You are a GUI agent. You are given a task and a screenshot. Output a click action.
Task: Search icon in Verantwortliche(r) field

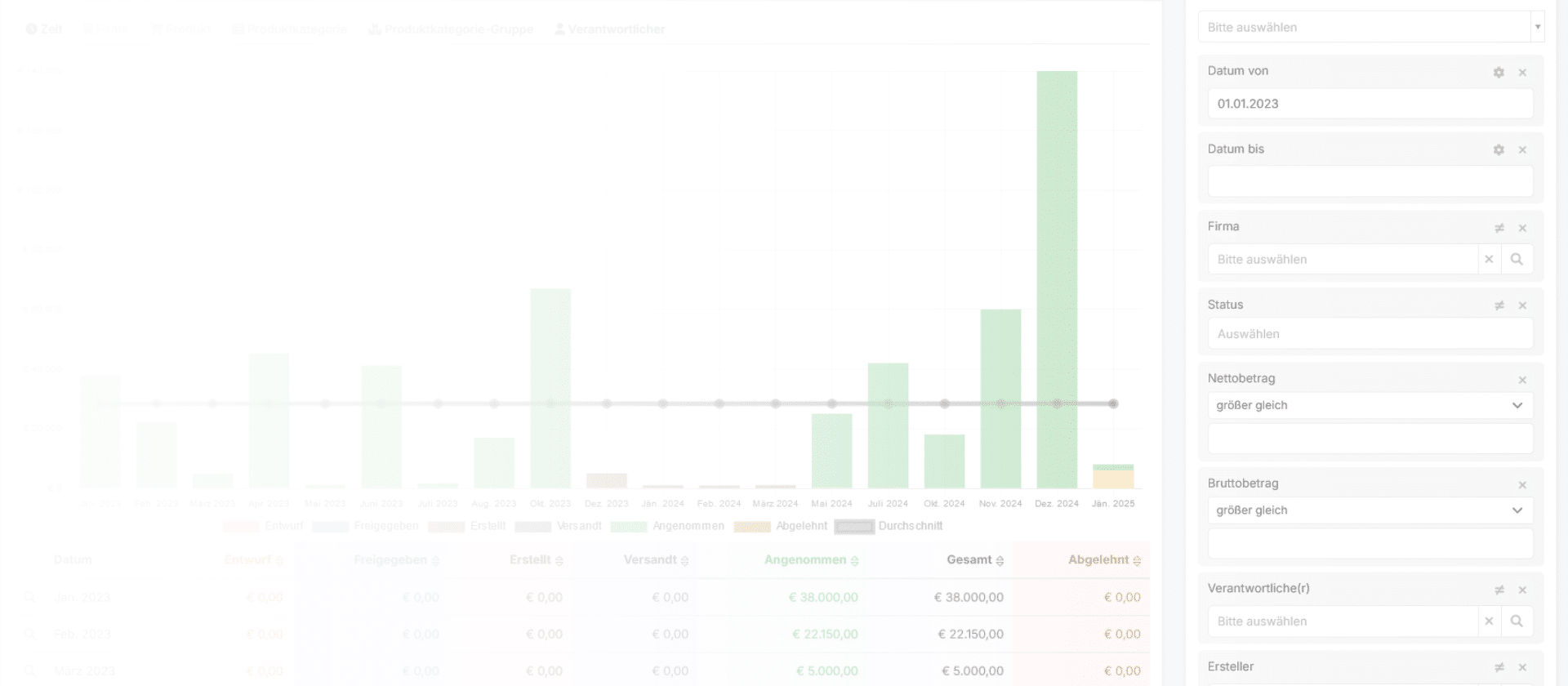pyautogui.click(x=1517, y=621)
